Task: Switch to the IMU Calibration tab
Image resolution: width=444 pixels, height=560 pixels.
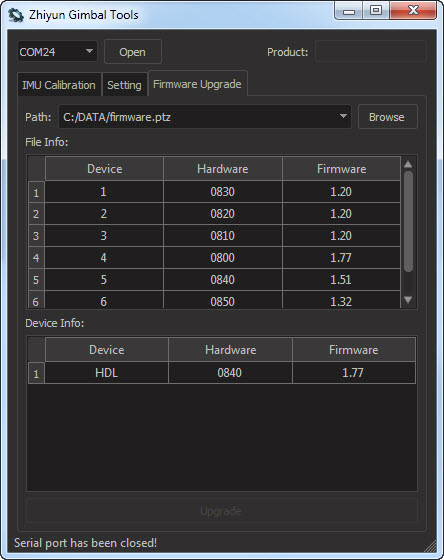Action: point(59,85)
